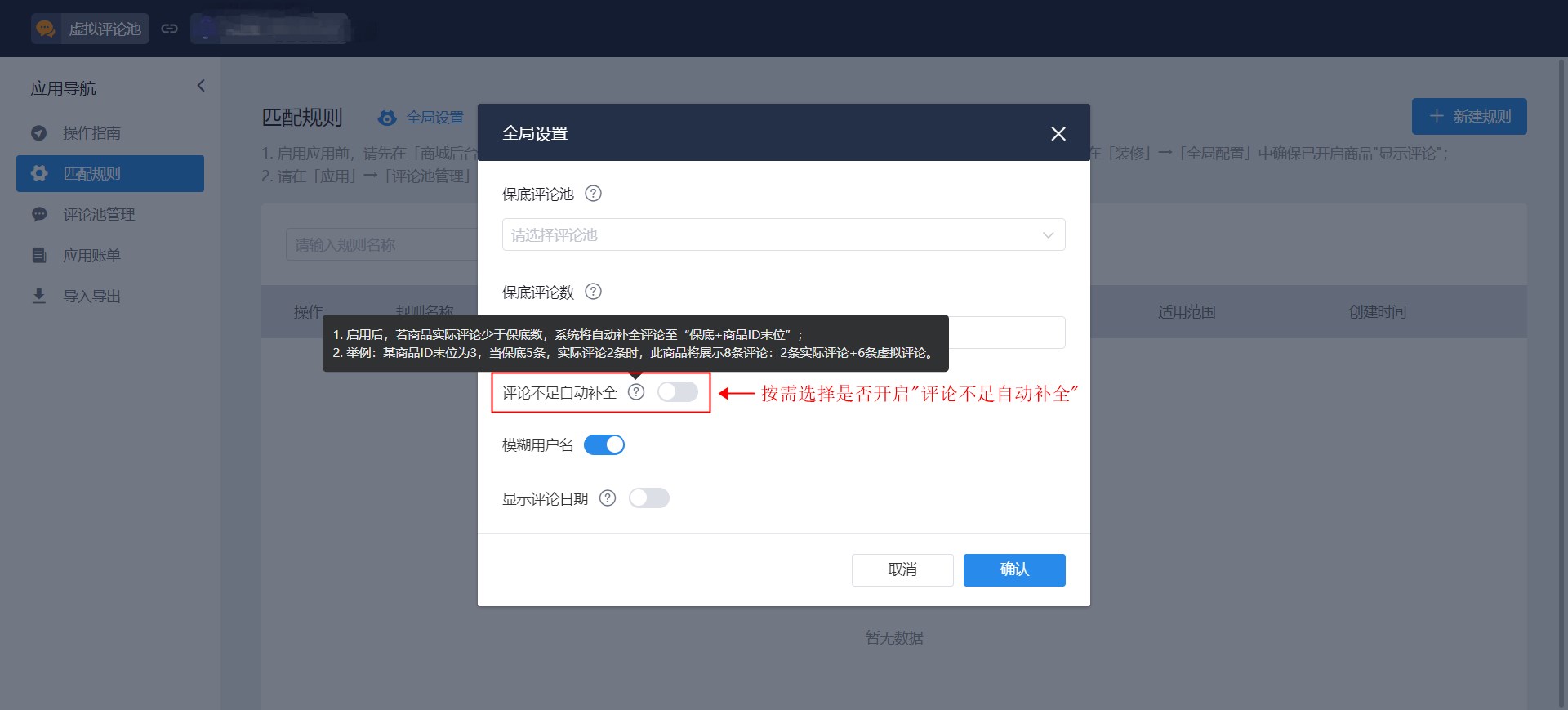This screenshot has height=710, width=1568.
Task: Collapse the 应用导航 sidebar chevron
Action: pyautogui.click(x=201, y=86)
